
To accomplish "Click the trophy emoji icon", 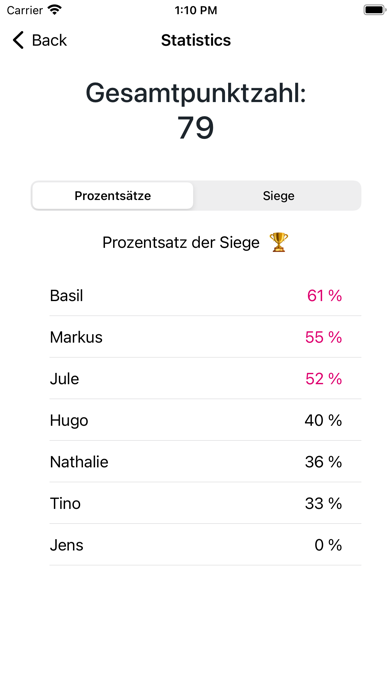I will [279, 242].
